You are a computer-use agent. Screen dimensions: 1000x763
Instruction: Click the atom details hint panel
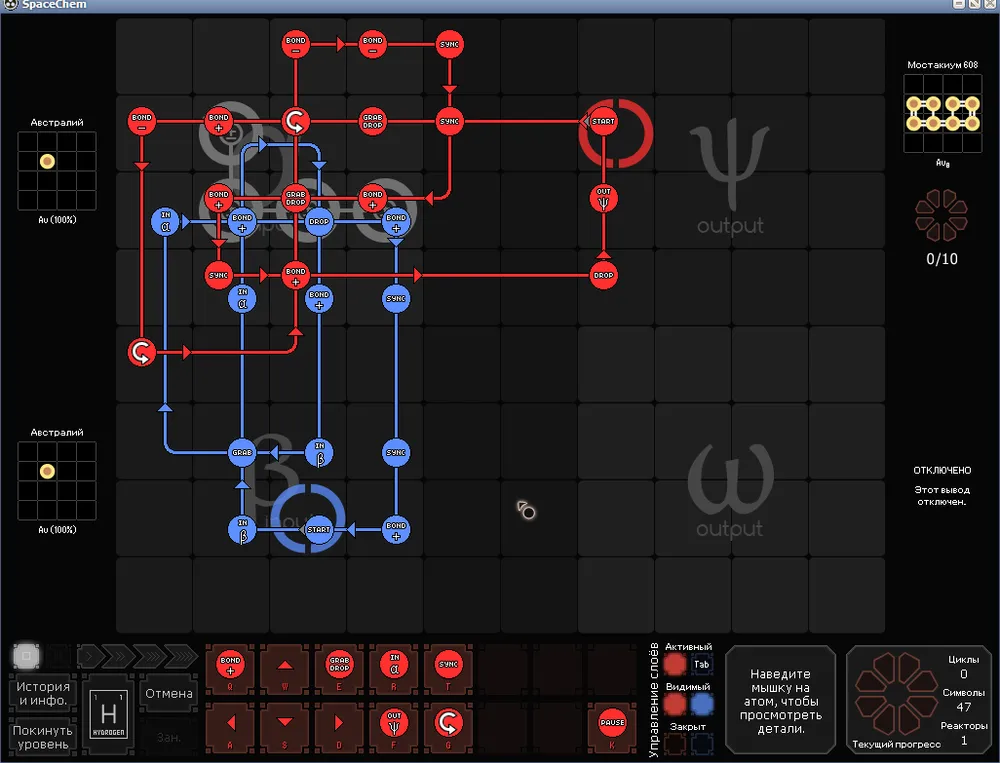click(x=780, y=700)
